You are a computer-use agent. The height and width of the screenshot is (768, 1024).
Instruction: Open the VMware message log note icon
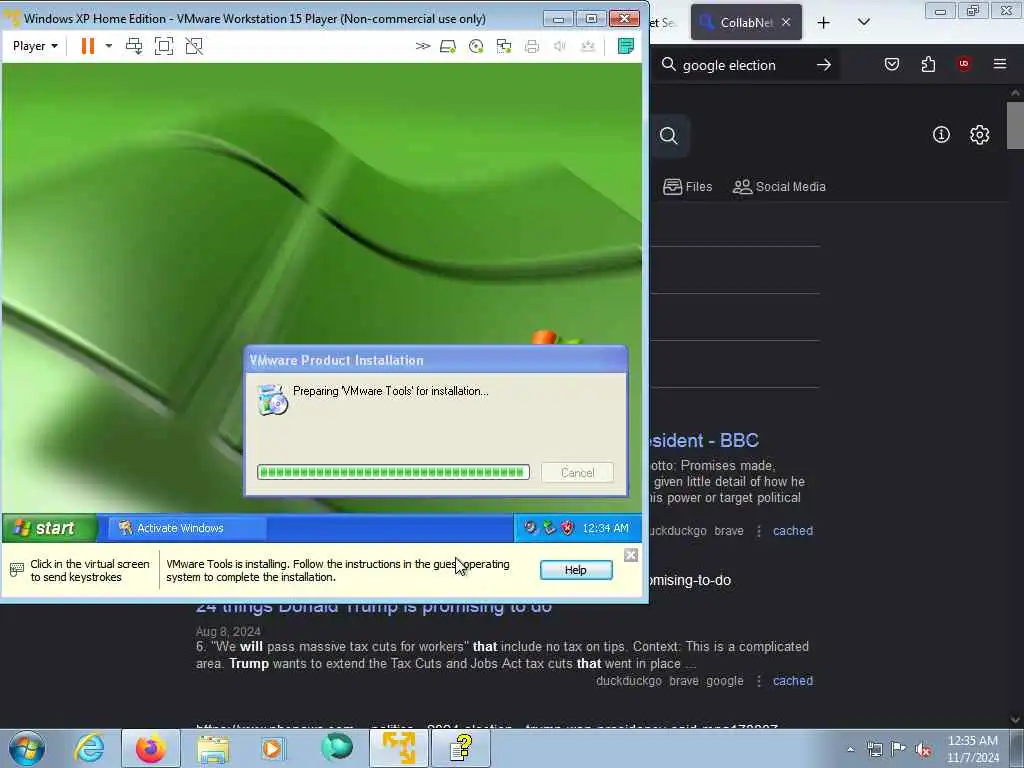pyautogui.click(x=626, y=46)
